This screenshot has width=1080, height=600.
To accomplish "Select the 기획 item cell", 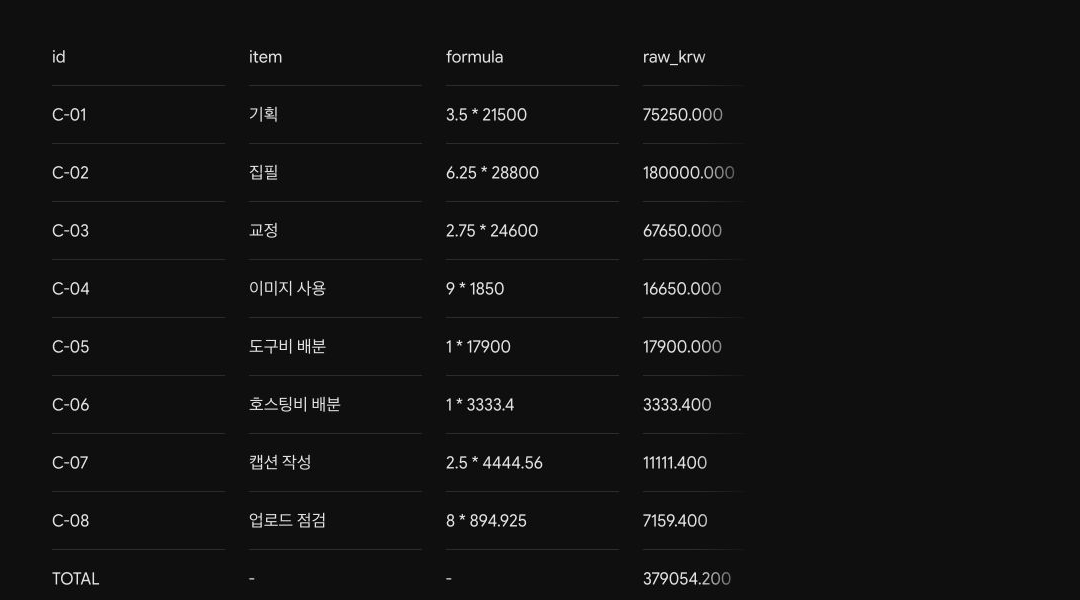I will click(x=263, y=114).
